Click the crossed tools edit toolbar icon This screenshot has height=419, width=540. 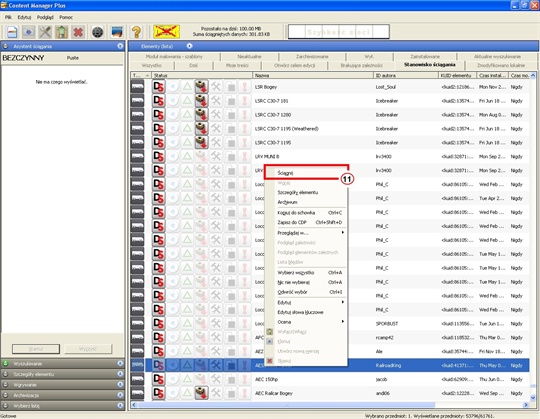tap(45, 32)
